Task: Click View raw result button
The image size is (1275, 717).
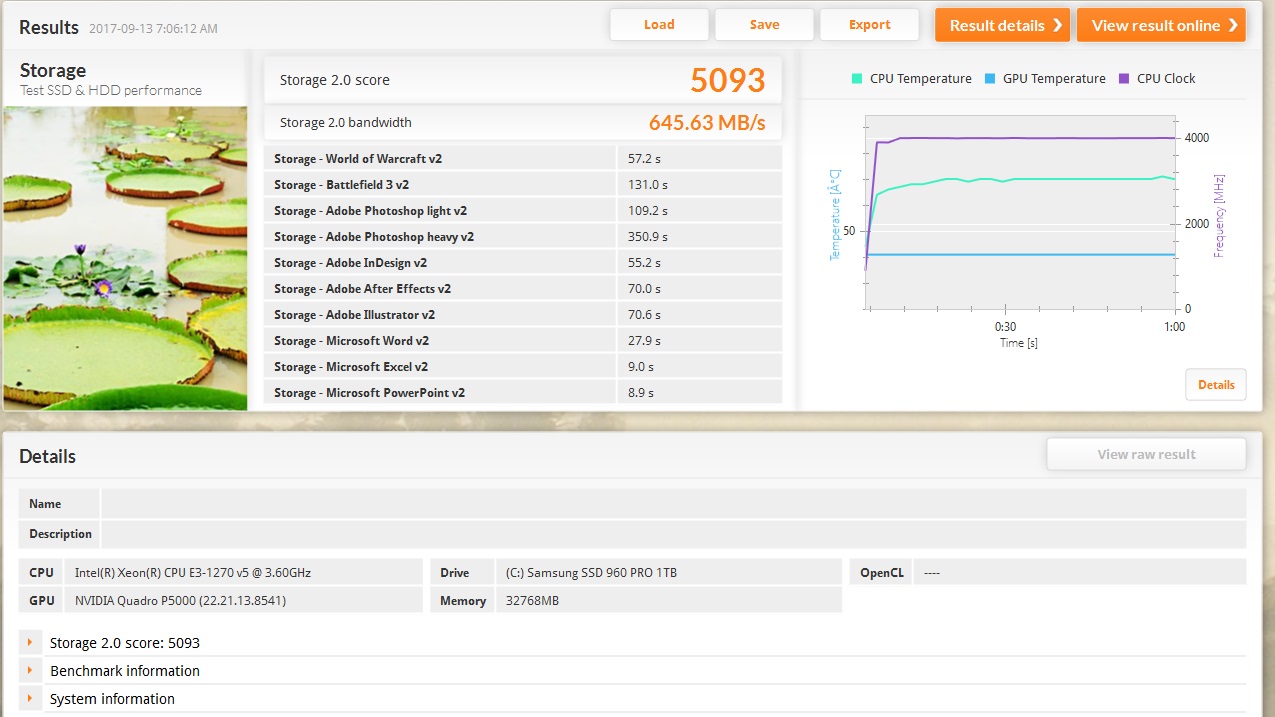Action: [x=1146, y=454]
